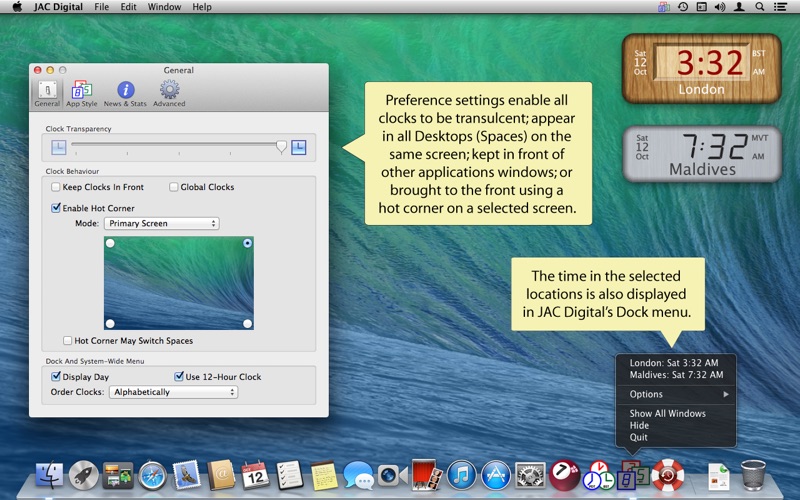Open Spotlight search magnifier
This screenshot has width=800, height=500.
(760, 7)
